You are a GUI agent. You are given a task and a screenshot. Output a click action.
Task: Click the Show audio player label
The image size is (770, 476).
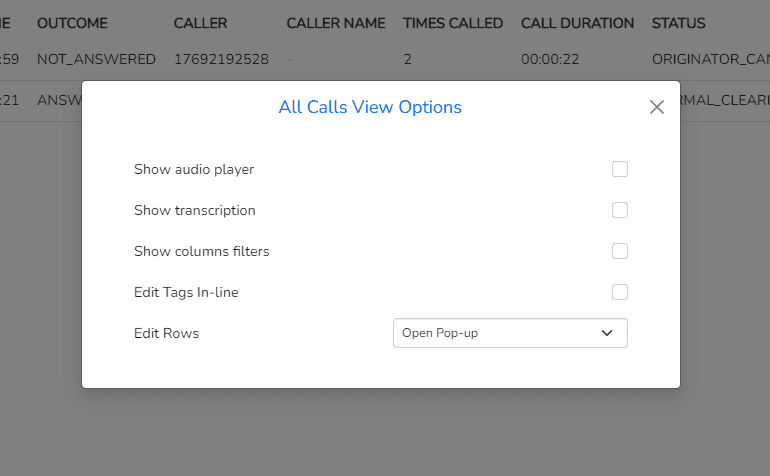(x=194, y=169)
